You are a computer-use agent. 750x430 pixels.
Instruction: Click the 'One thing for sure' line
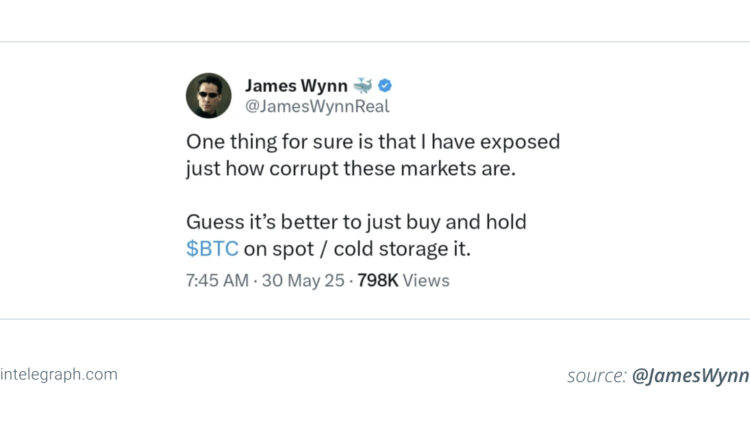tap(373, 142)
